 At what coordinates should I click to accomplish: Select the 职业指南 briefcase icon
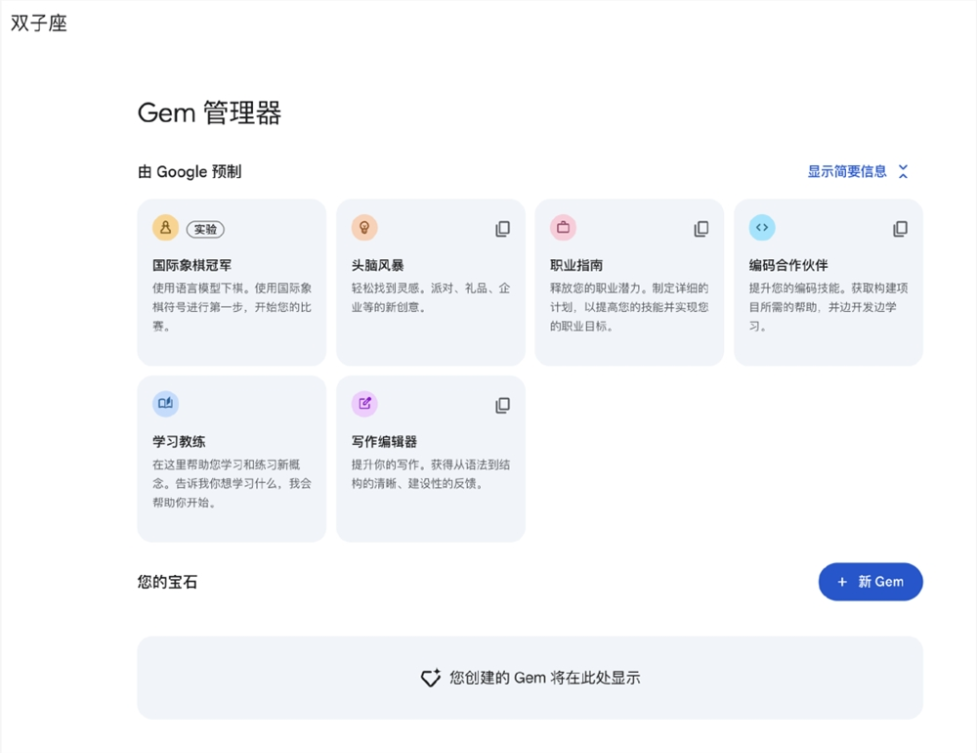(563, 227)
